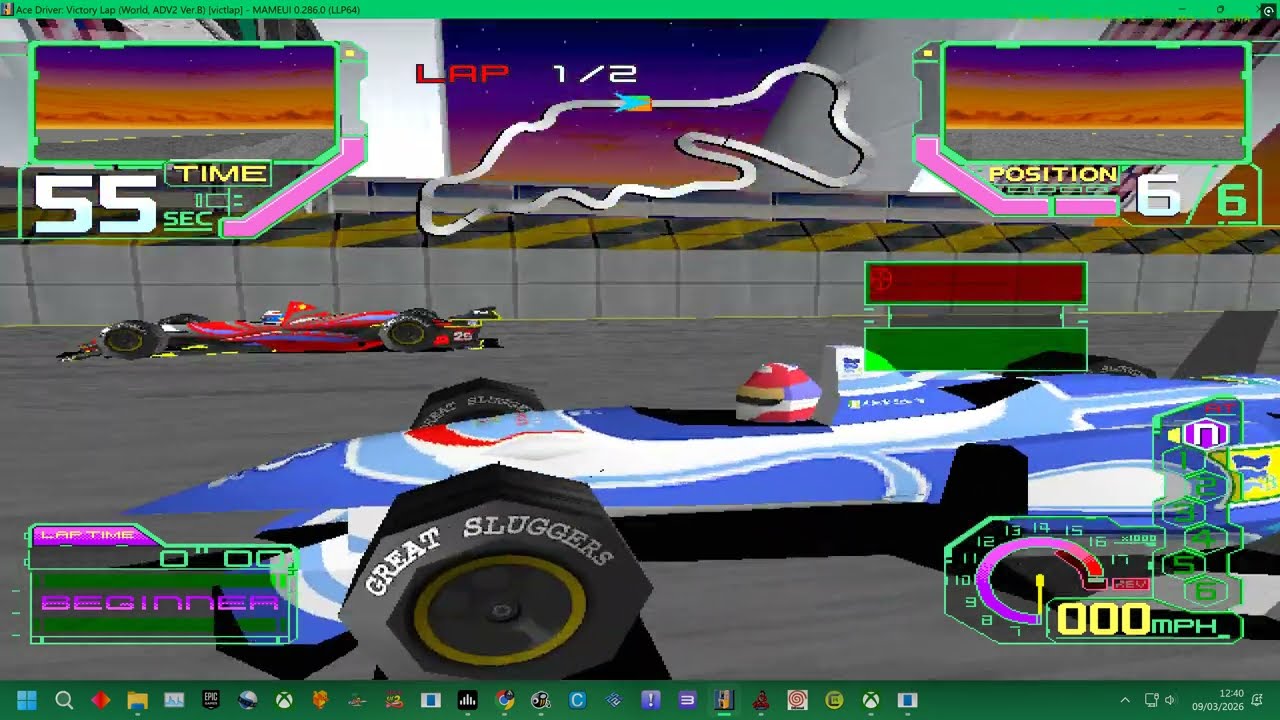Launch the orange spiral emulator icon
Viewport: 1280px width, 720px height.
tap(797, 700)
